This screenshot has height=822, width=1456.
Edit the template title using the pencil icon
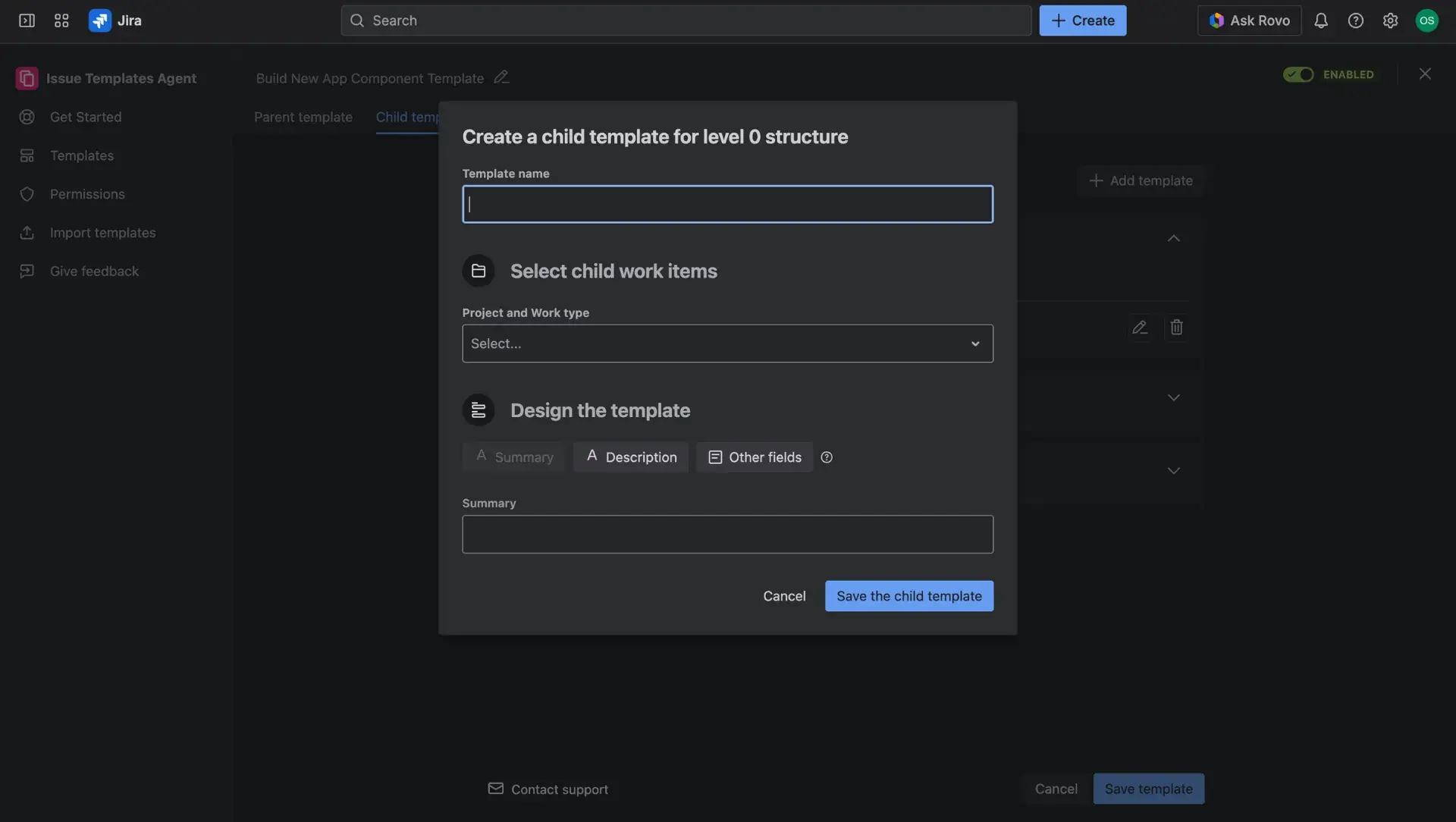click(x=501, y=77)
